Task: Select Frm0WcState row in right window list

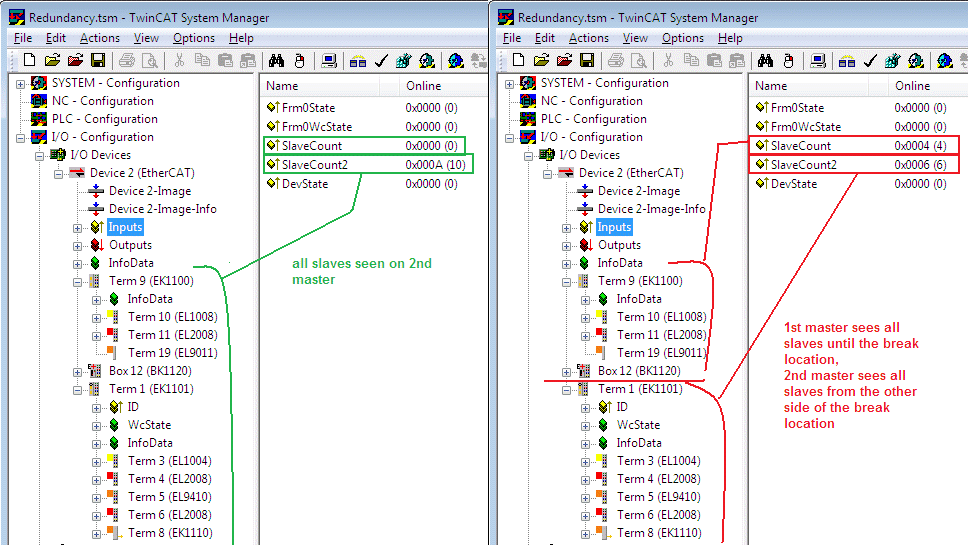Action: coord(851,127)
